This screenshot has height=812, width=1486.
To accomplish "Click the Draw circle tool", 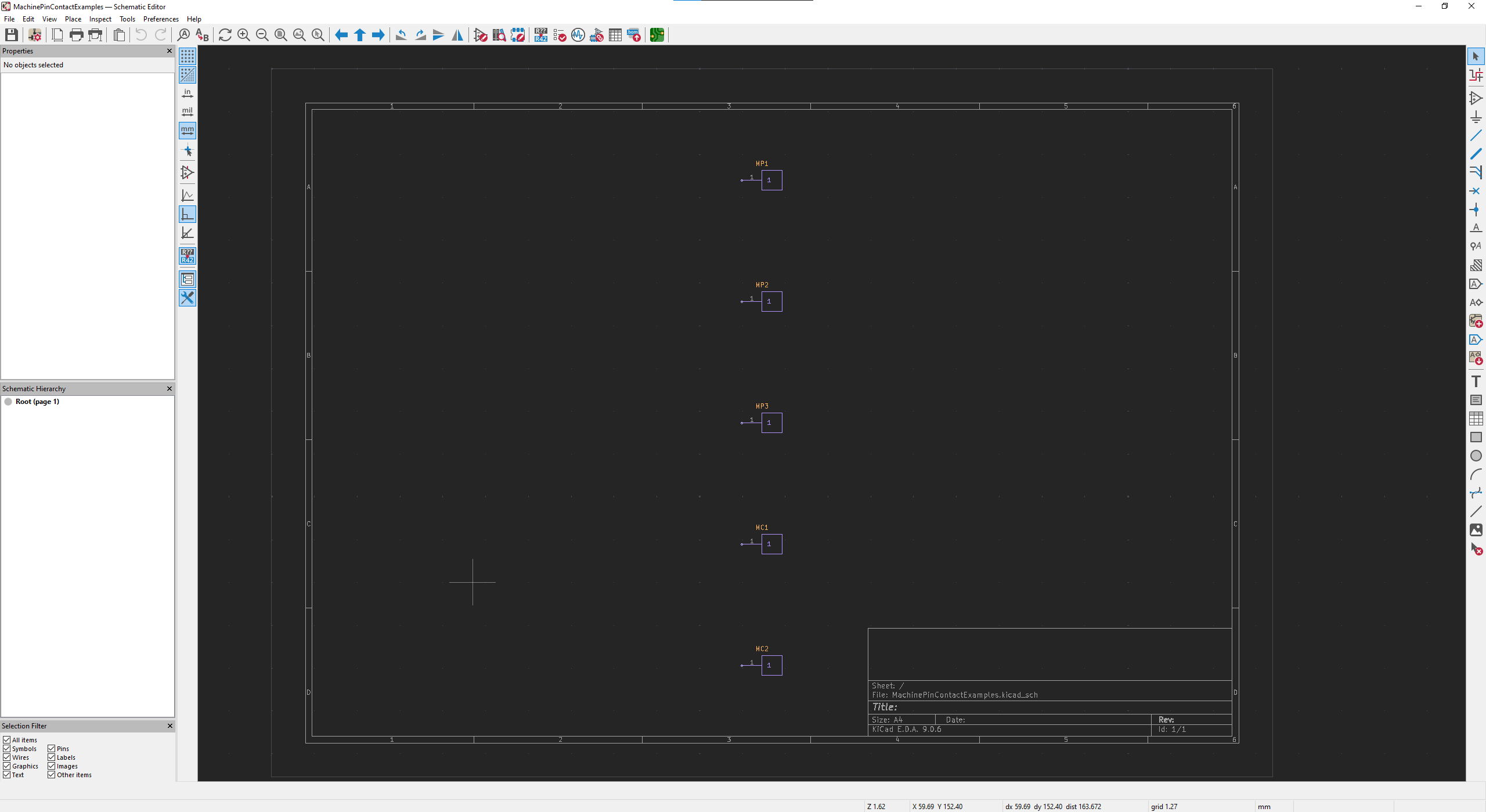I will [x=1476, y=456].
